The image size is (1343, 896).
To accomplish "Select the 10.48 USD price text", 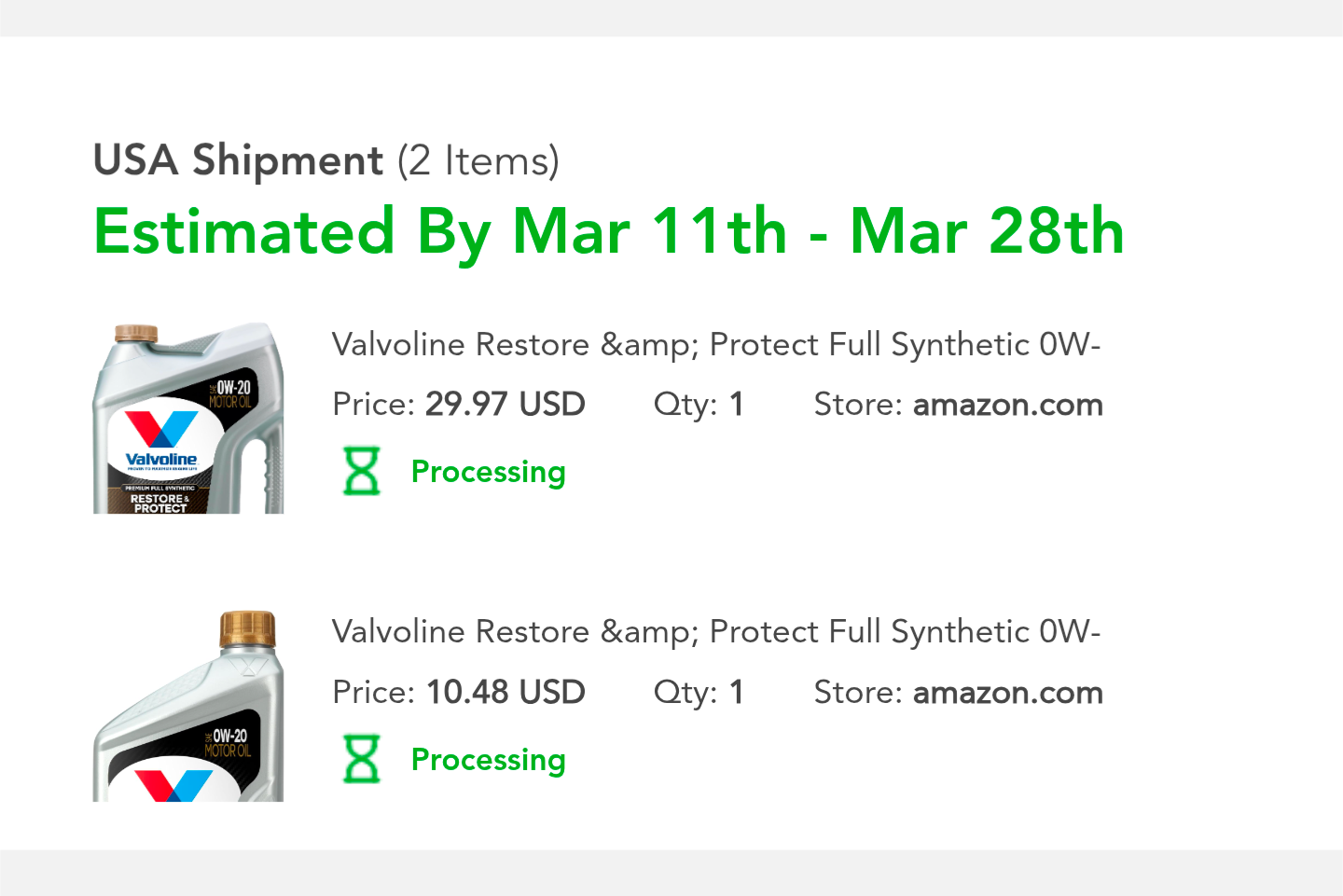I will (505, 693).
